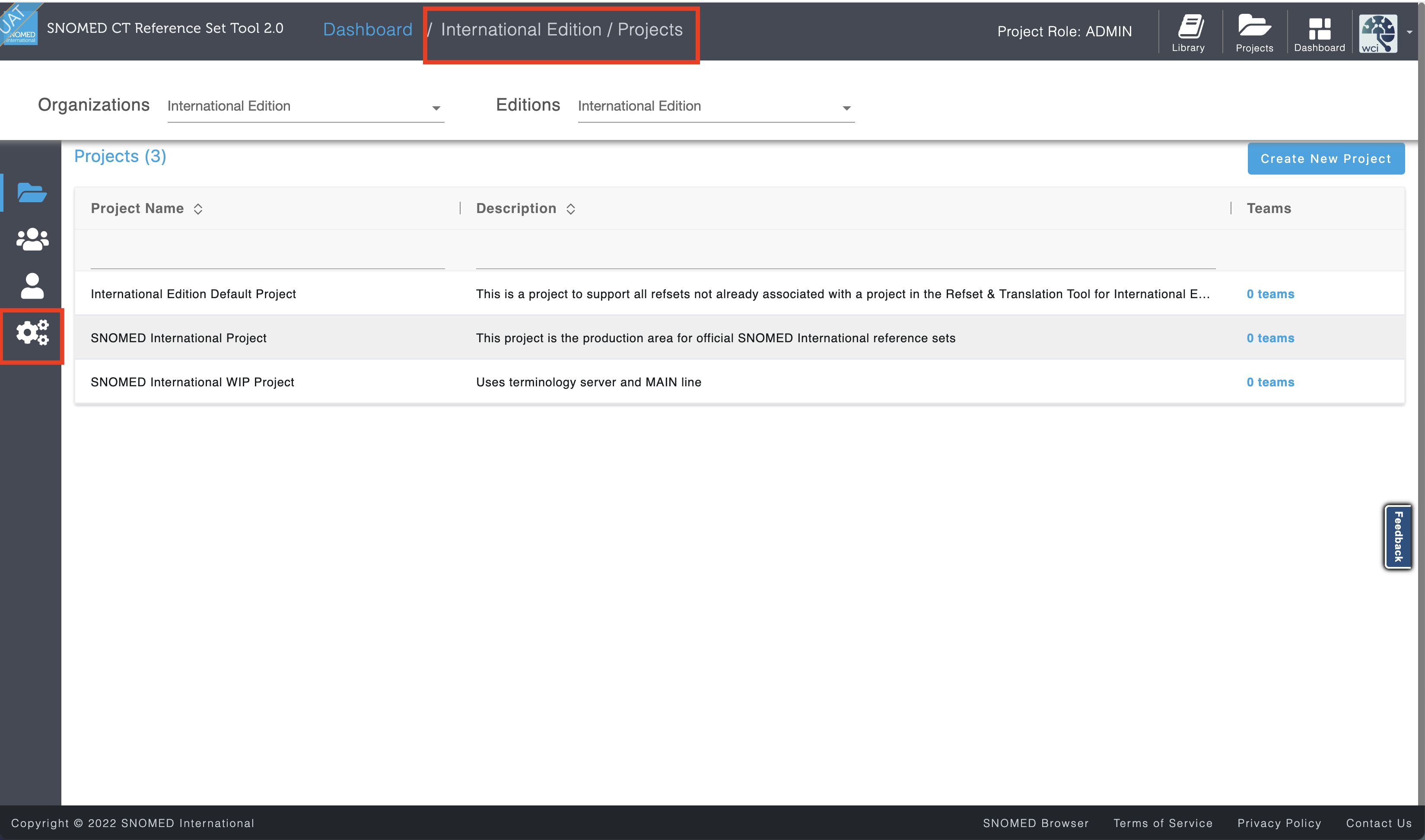Click the Projects (3) heading

120,156
